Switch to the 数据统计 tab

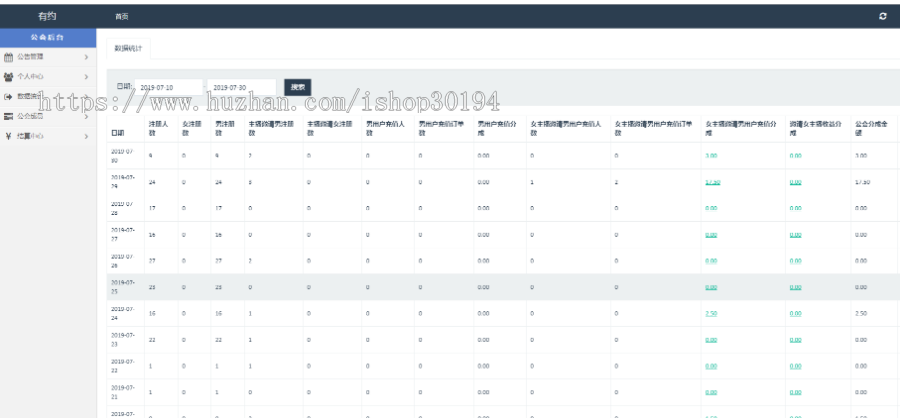129,49
